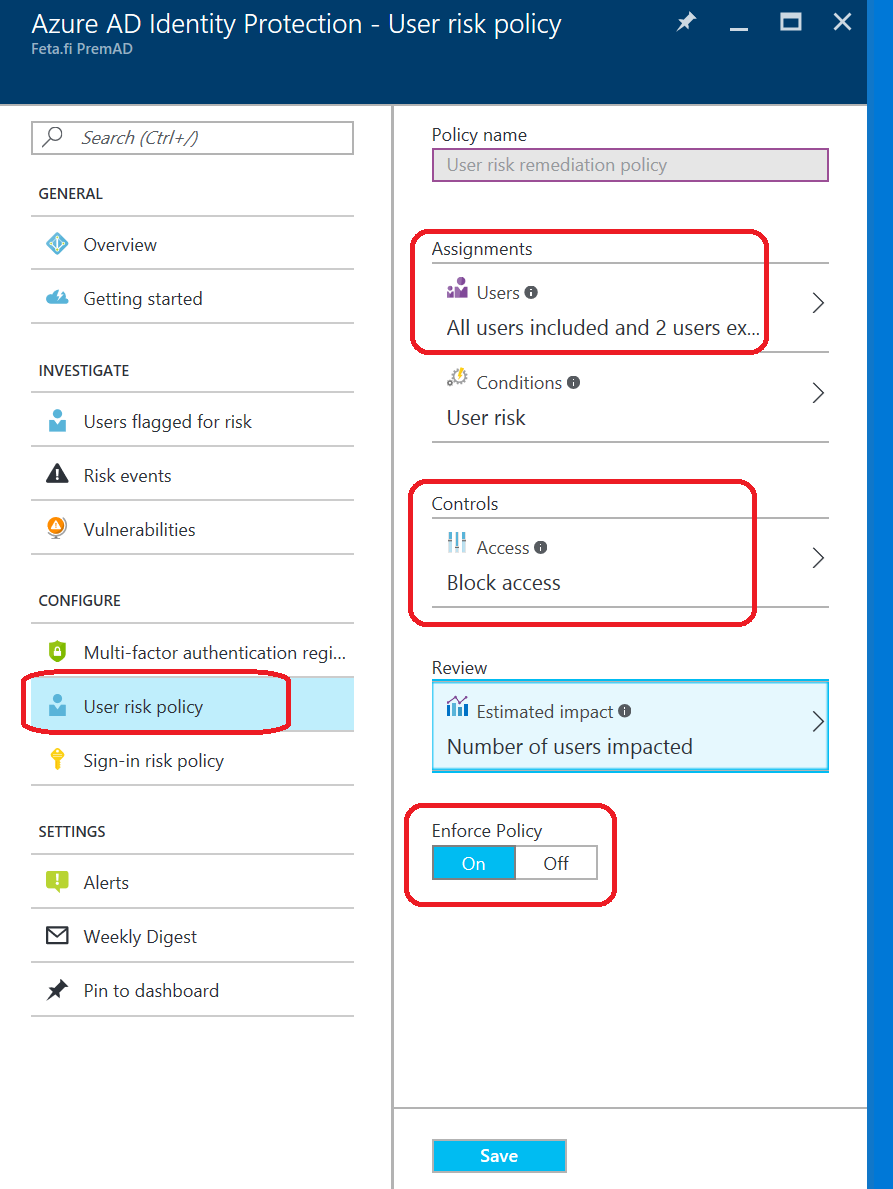Click the Policy name input field
893x1189 pixels.
630,164
